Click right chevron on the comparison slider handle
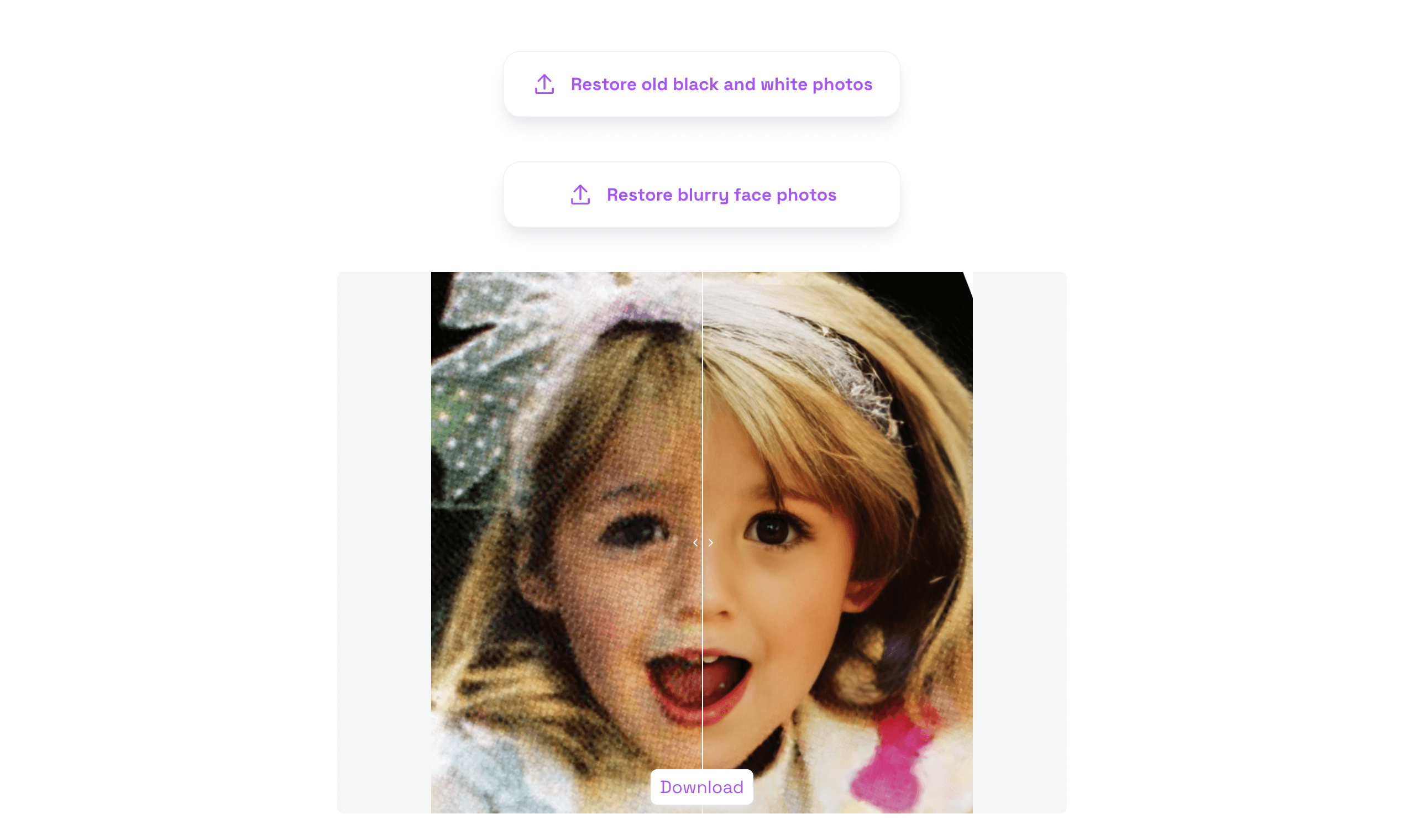This screenshot has height=840, width=1404. click(710, 542)
